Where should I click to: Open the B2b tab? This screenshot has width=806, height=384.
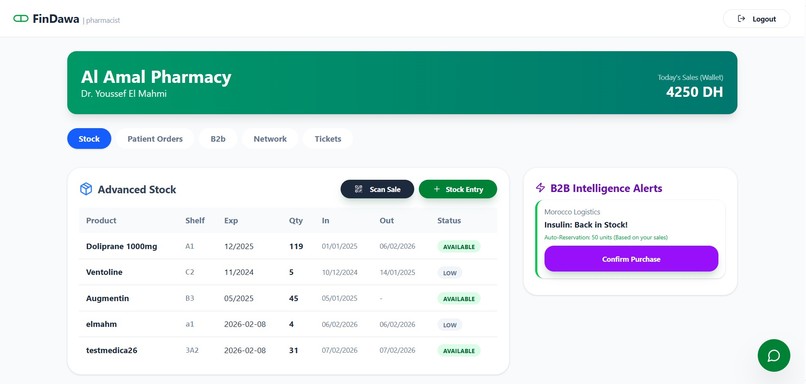tap(218, 139)
